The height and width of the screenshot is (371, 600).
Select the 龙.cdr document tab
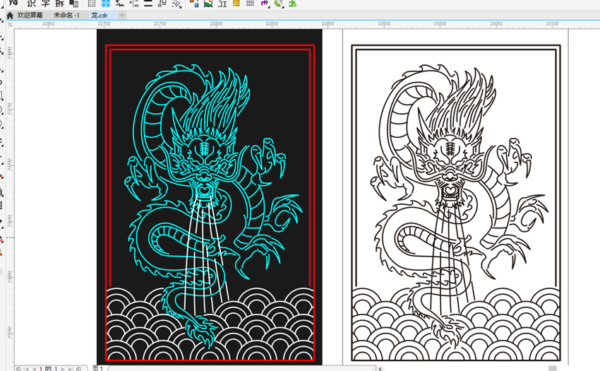click(99, 15)
